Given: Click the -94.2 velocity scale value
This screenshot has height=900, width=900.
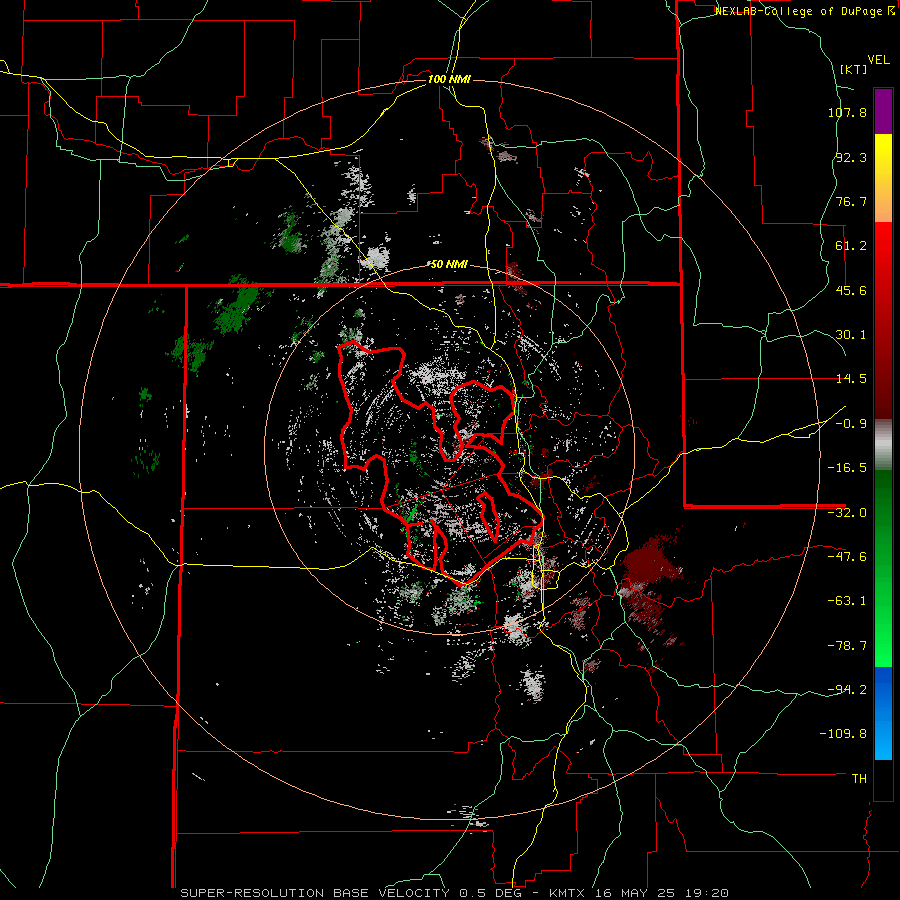Looking at the screenshot, I should (847, 689).
